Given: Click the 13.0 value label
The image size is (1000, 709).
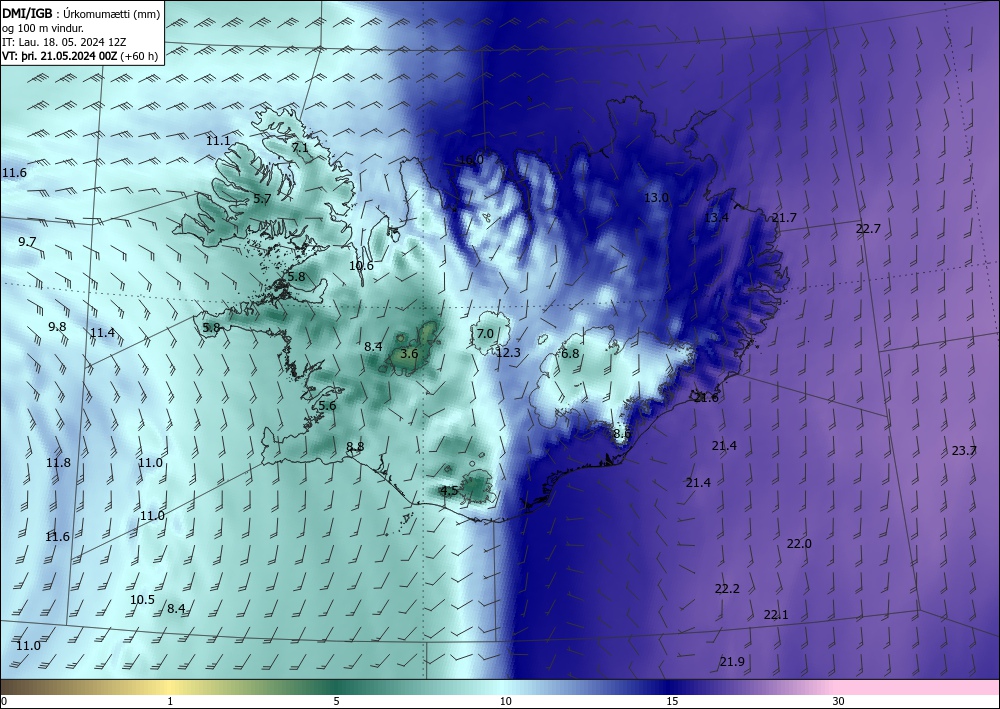Looking at the screenshot, I should tap(656, 198).
